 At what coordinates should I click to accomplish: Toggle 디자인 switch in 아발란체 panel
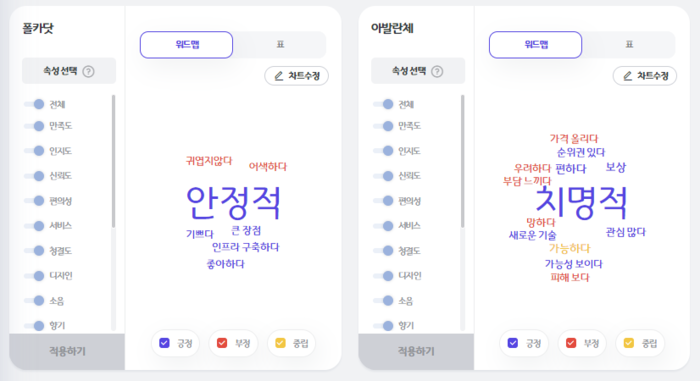coord(383,276)
